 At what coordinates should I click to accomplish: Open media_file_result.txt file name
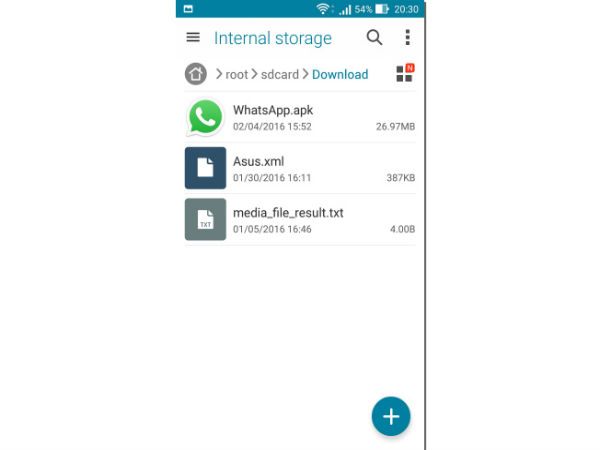(288, 213)
